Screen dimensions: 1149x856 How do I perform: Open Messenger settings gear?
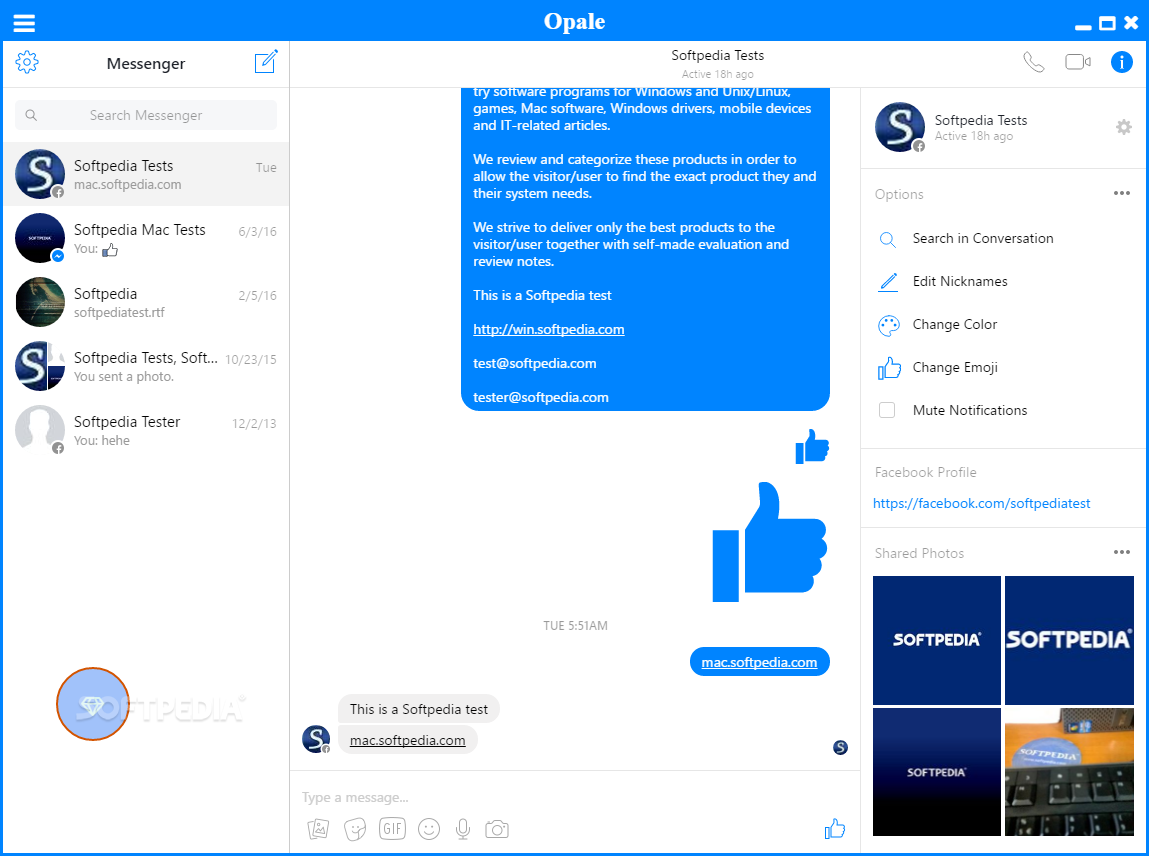27,62
